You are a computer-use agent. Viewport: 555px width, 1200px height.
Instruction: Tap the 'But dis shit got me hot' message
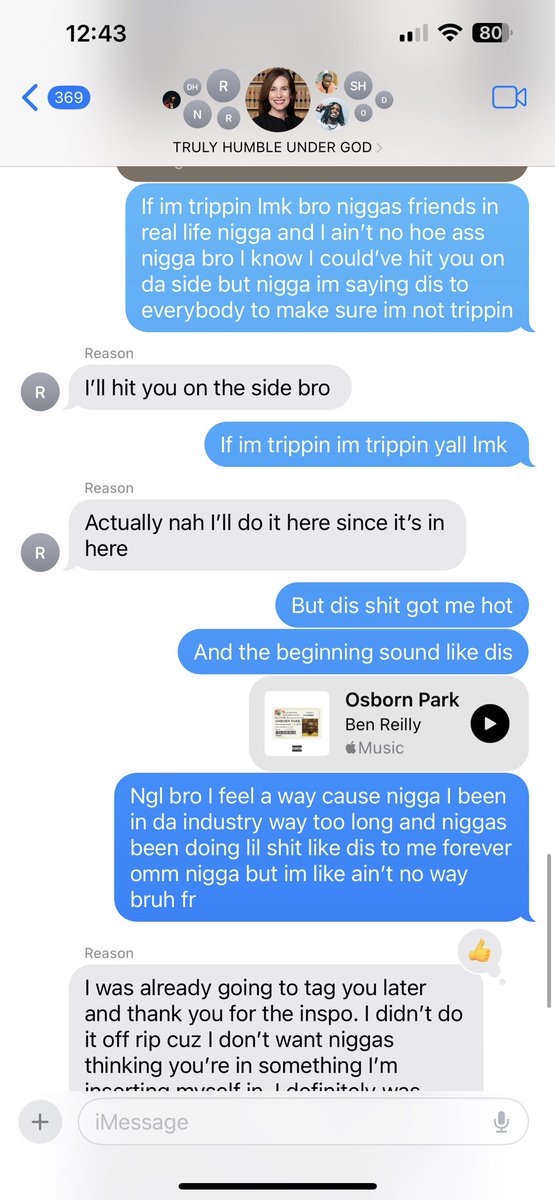tap(402, 605)
